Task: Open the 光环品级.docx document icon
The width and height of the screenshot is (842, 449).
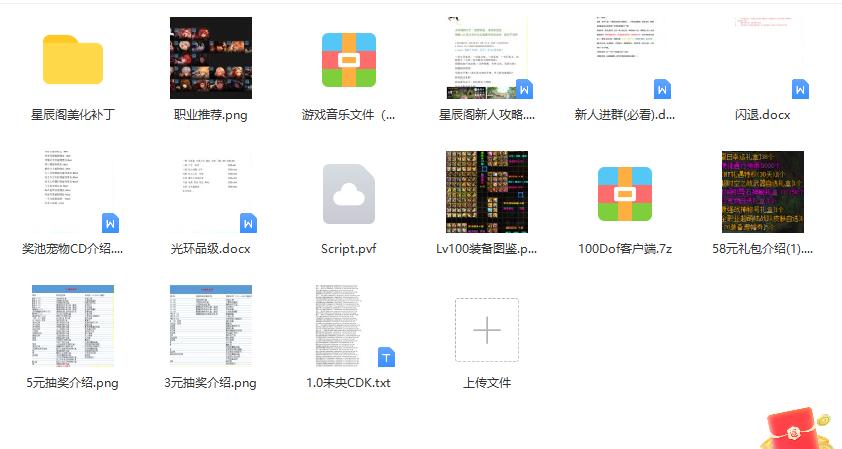Action: coord(211,194)
